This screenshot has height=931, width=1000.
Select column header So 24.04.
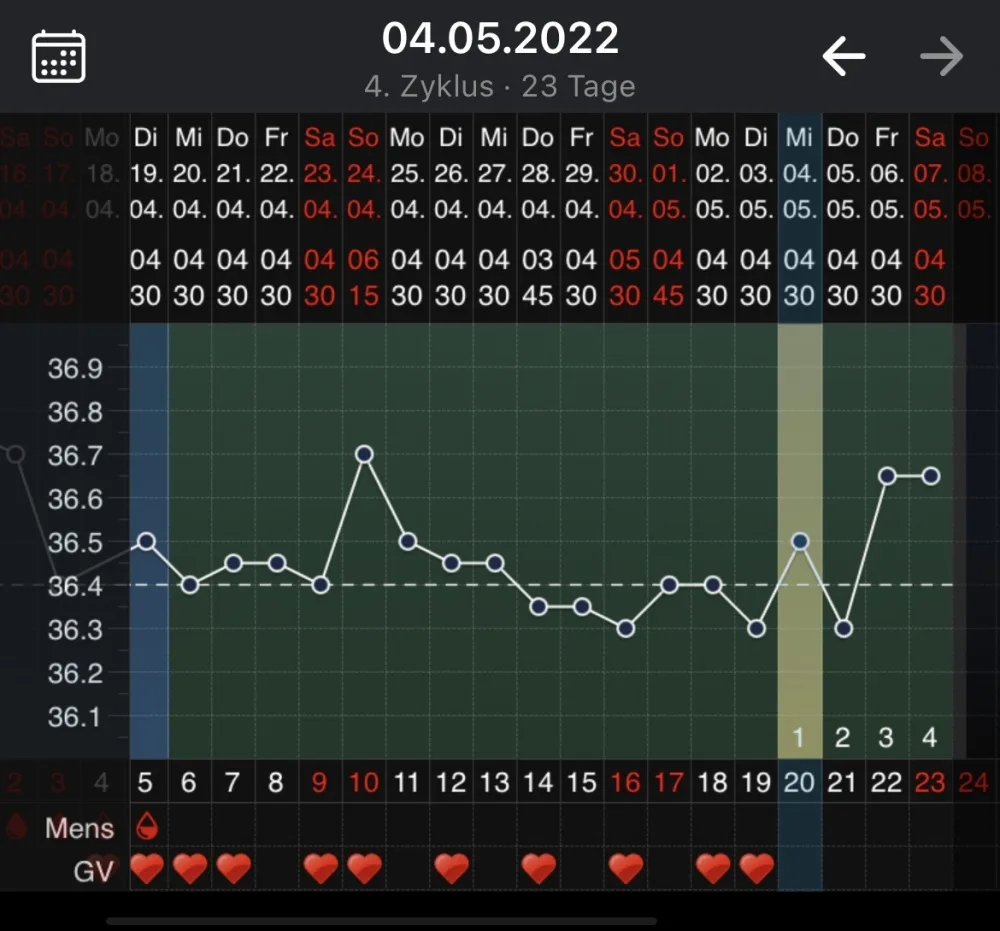click(x=364, y=173)
